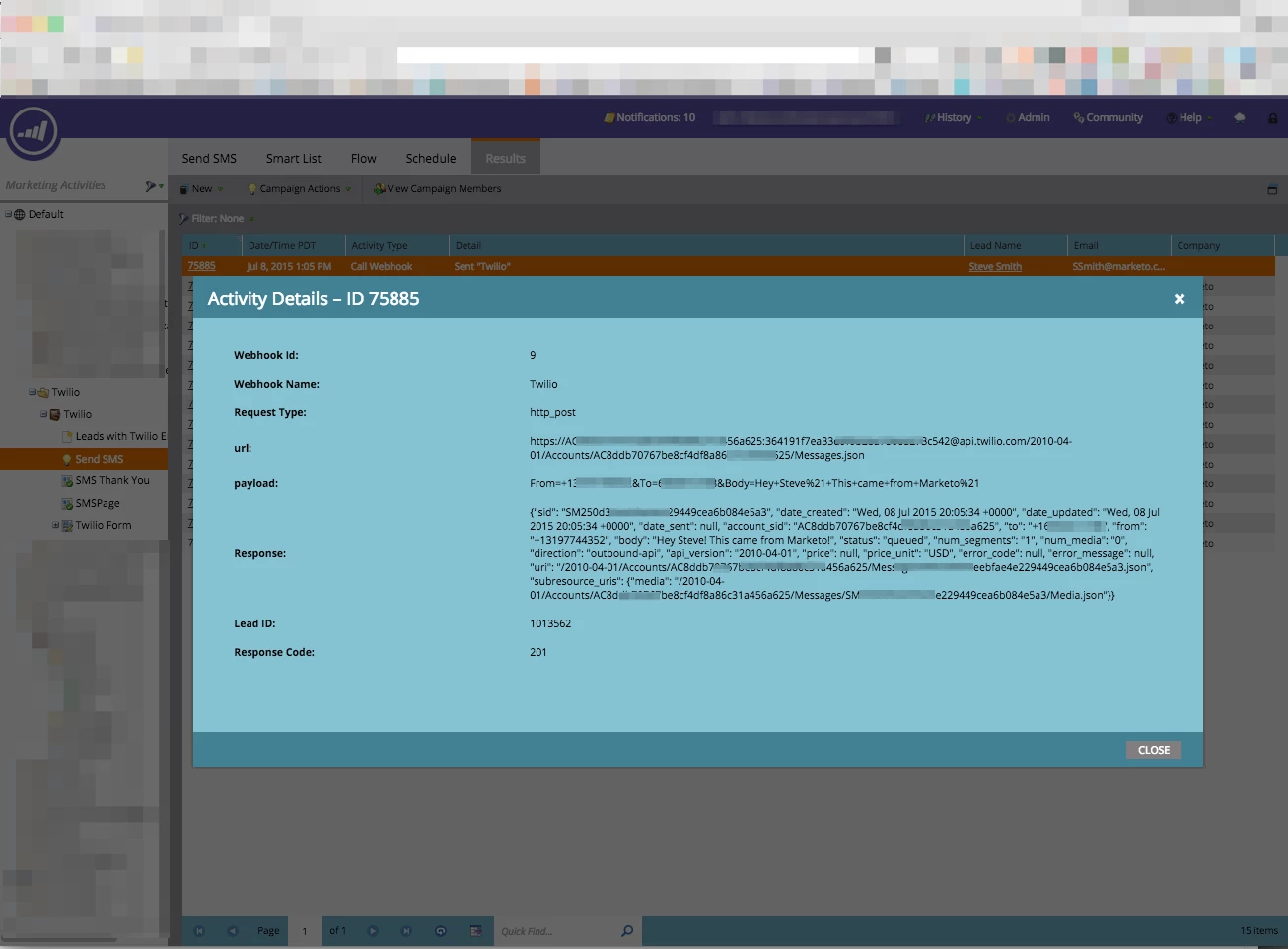Open the Notifications: 10 item
Viewport: 1288px width, 949px height.
pyautogui.click(x=650, y=117)
